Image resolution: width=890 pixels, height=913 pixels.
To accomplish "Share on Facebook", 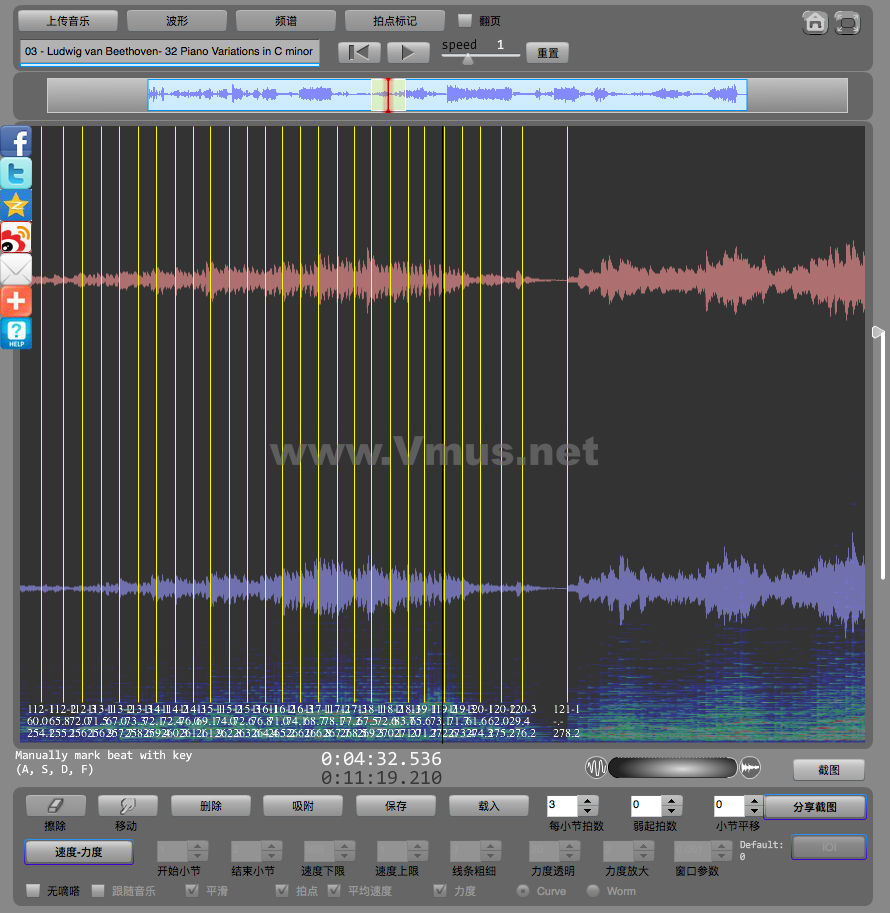I will point(16,141).
